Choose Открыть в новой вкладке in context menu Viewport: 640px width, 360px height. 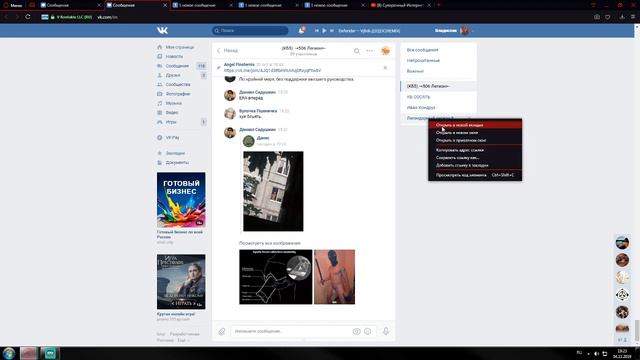click(475, 125)
